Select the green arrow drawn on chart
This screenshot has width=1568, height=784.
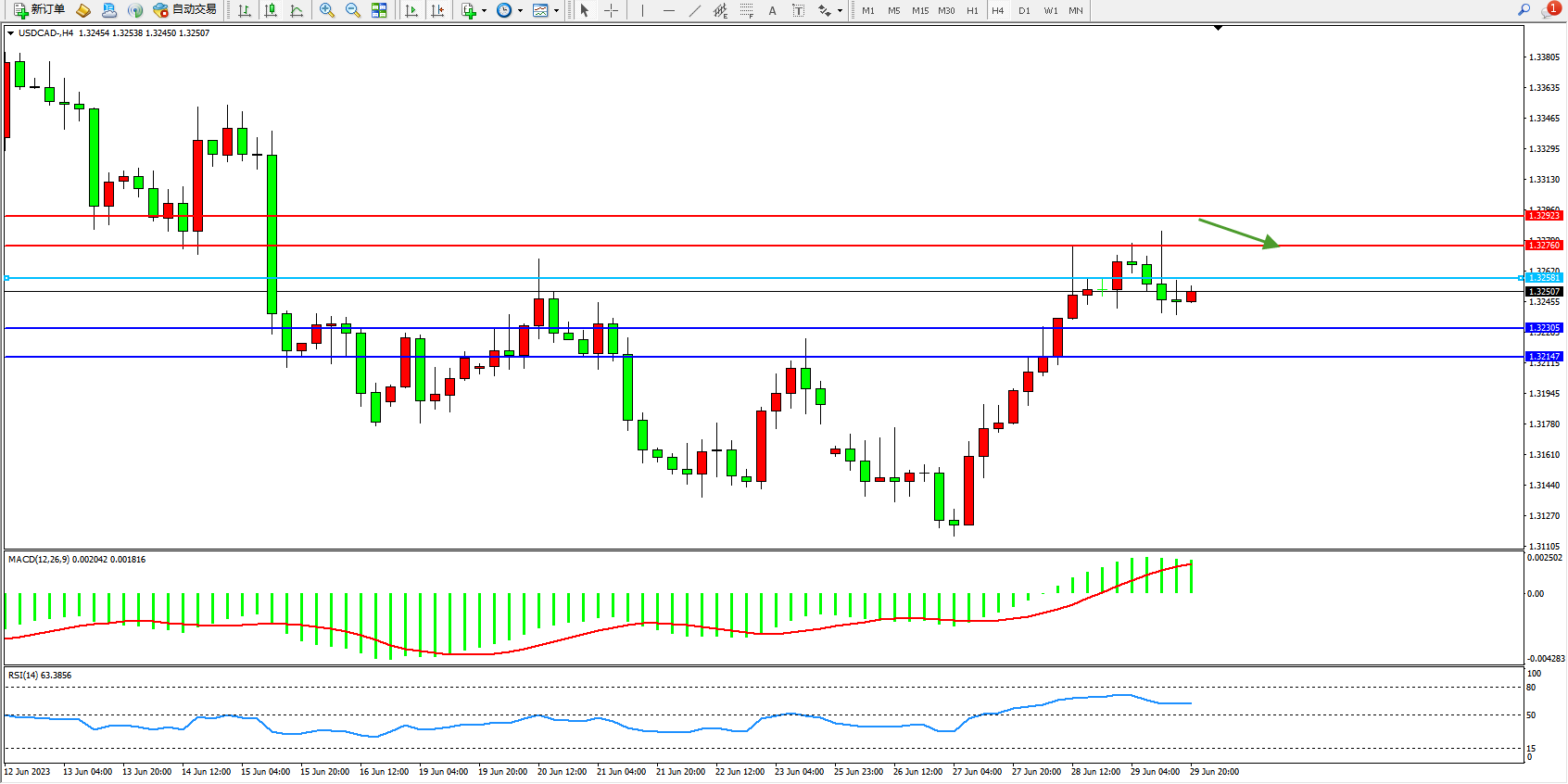click(x=1238, y=233)
